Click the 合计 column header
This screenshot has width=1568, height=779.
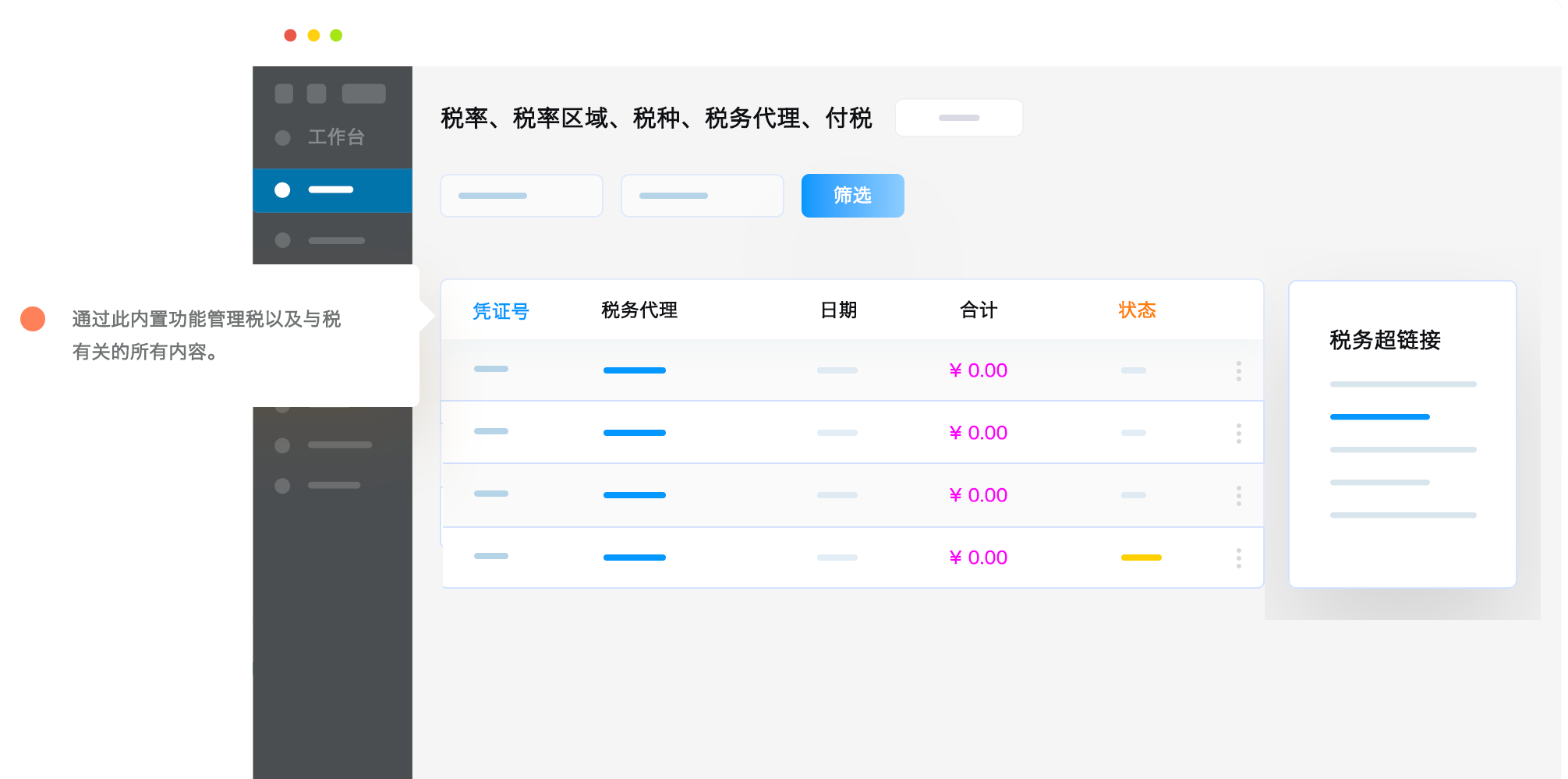(979, 310)
